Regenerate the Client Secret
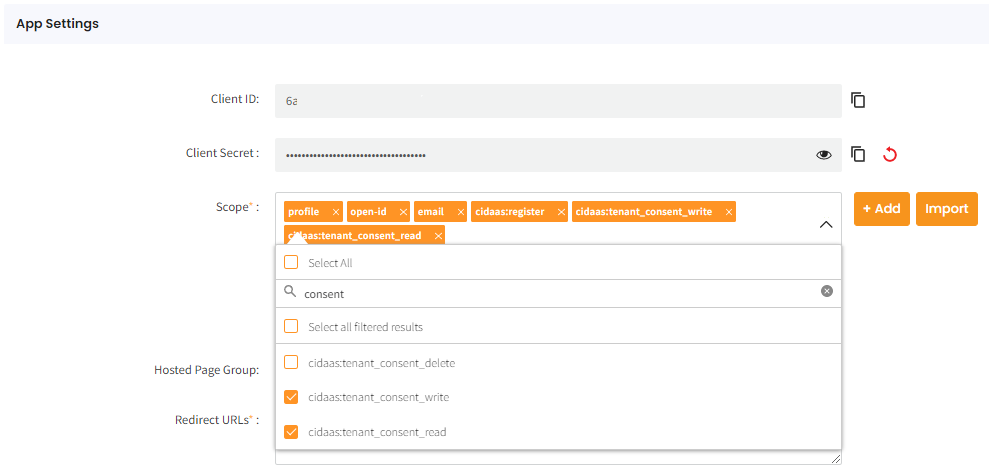Image resolution: width=989 pixels, height=474 pixels. [x=890, y=154]
